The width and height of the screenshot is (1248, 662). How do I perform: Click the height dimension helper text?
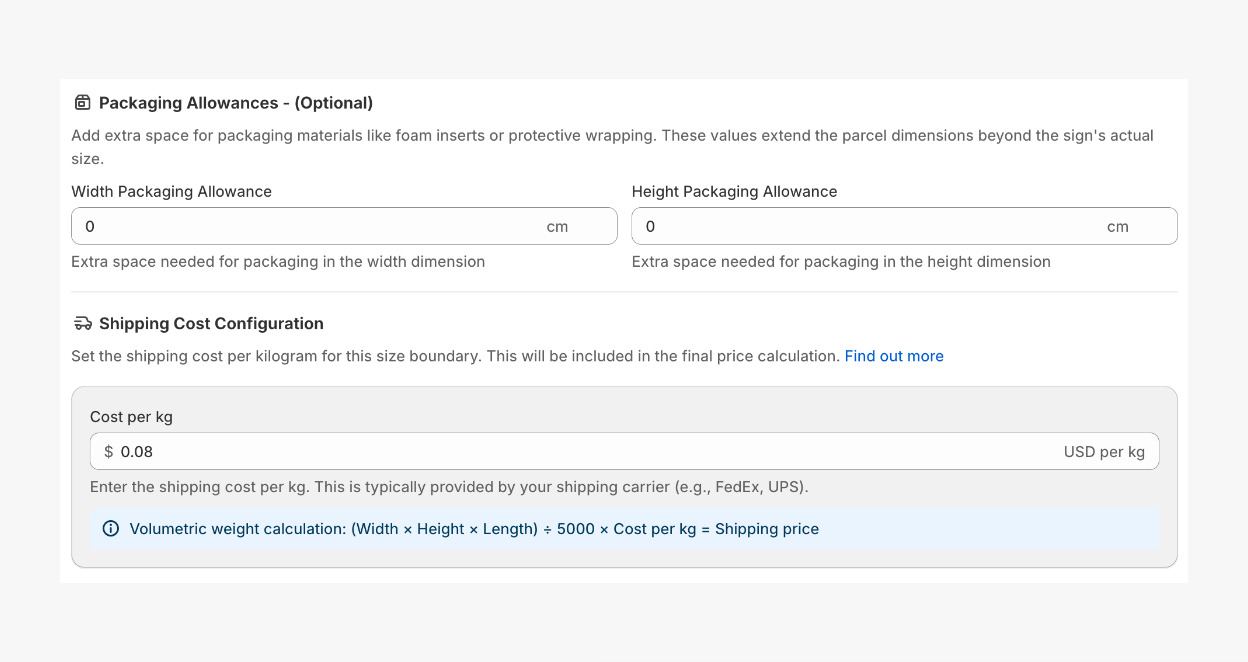tap(841, 262)
